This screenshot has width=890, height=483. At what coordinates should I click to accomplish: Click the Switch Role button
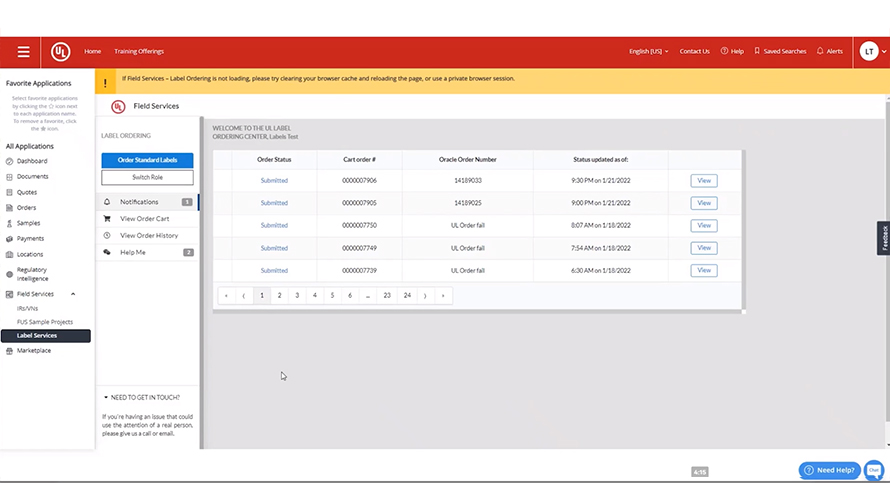(x=148, y=178)
